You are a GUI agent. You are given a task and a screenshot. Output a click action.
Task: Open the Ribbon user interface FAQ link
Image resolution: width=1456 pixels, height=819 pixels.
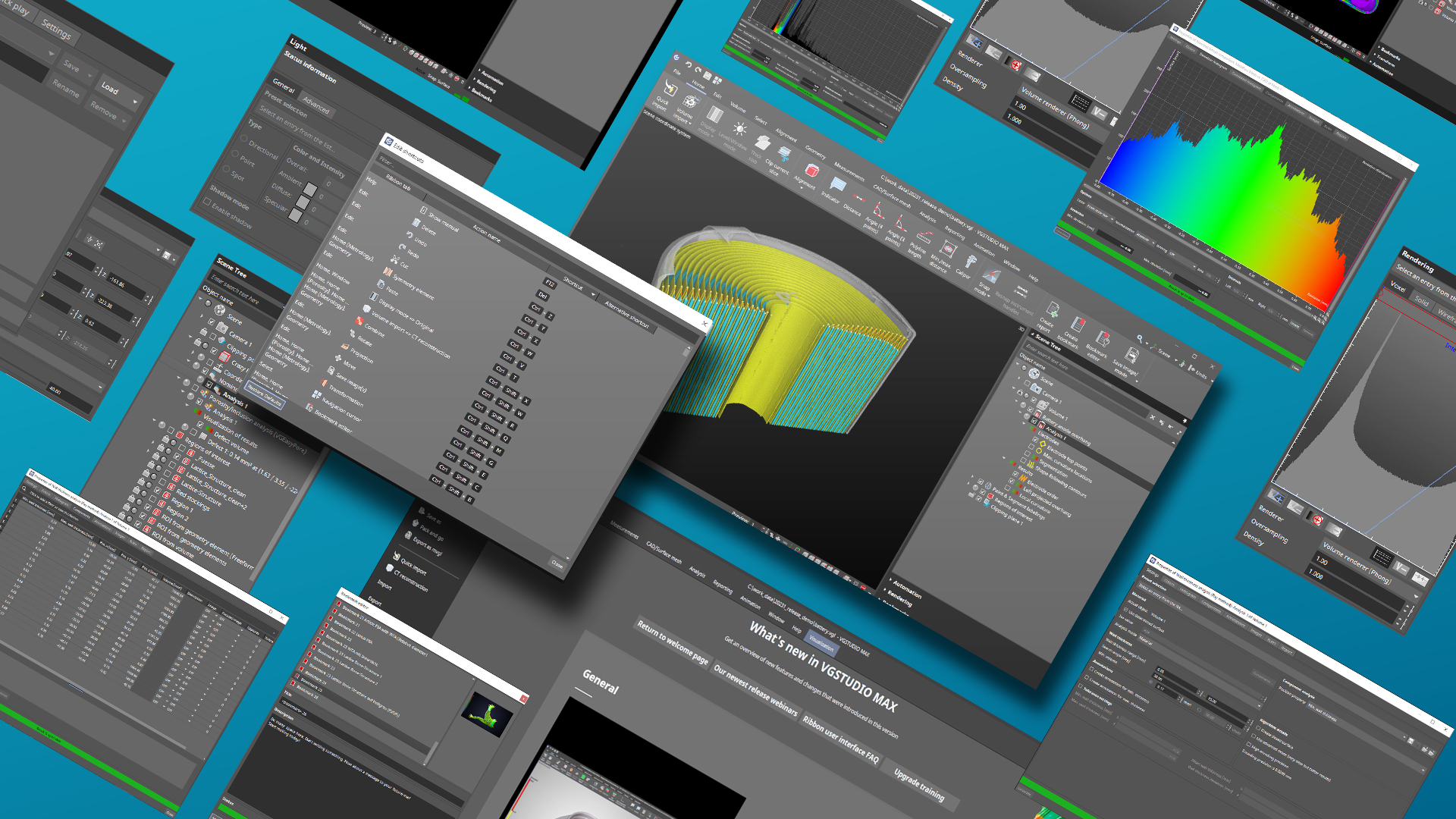tap(841, 739)
